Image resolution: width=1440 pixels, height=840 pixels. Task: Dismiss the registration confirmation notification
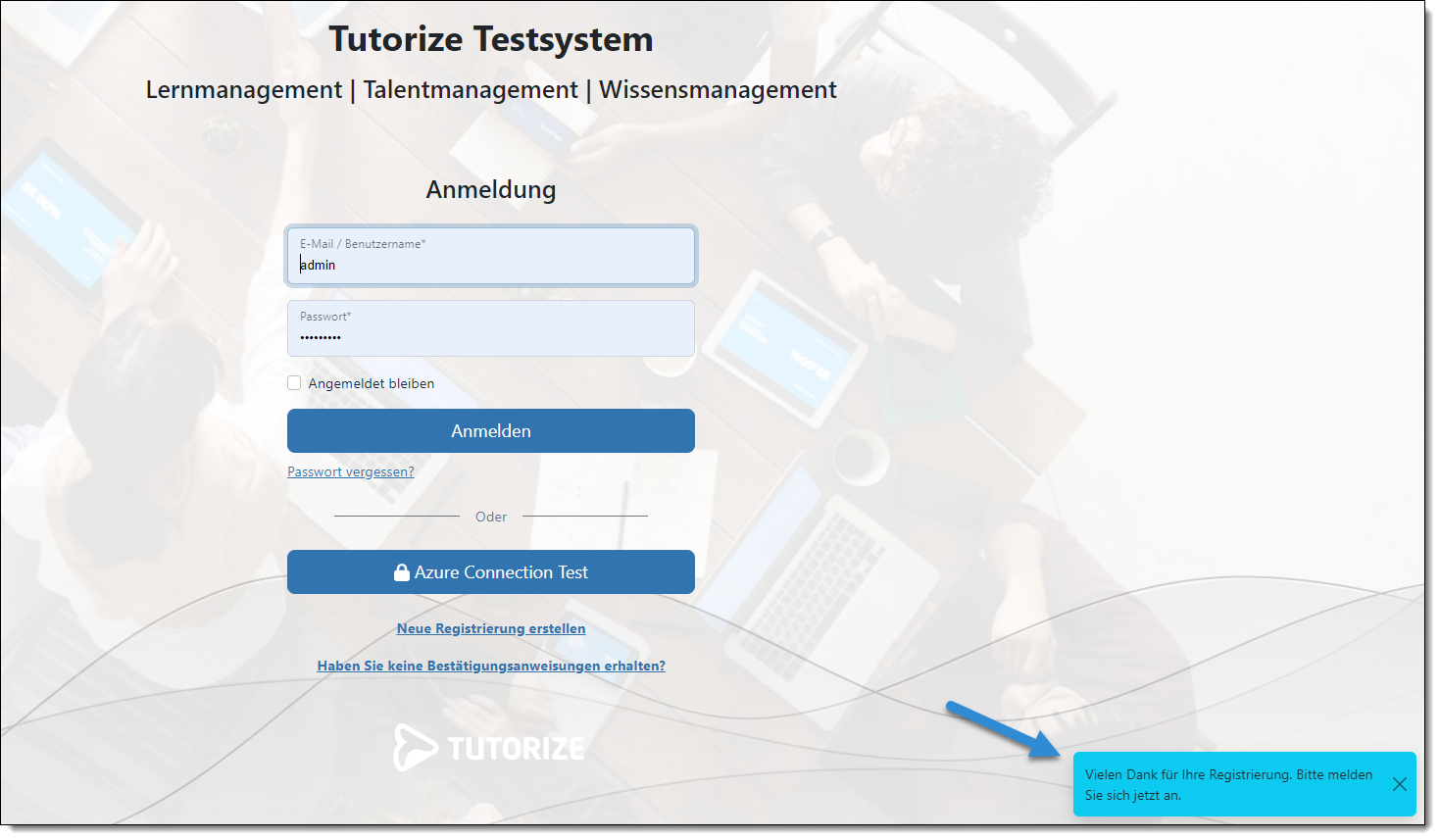(x=1399, y=784)
